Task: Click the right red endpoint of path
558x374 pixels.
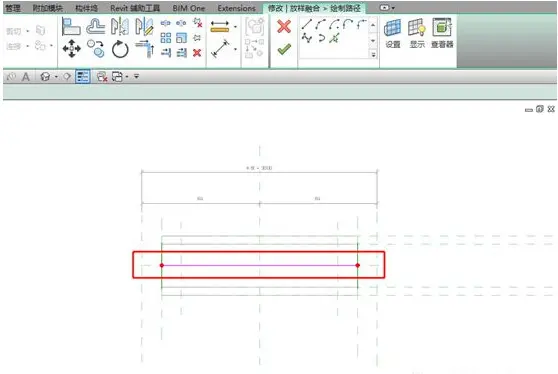Action: 358,265
